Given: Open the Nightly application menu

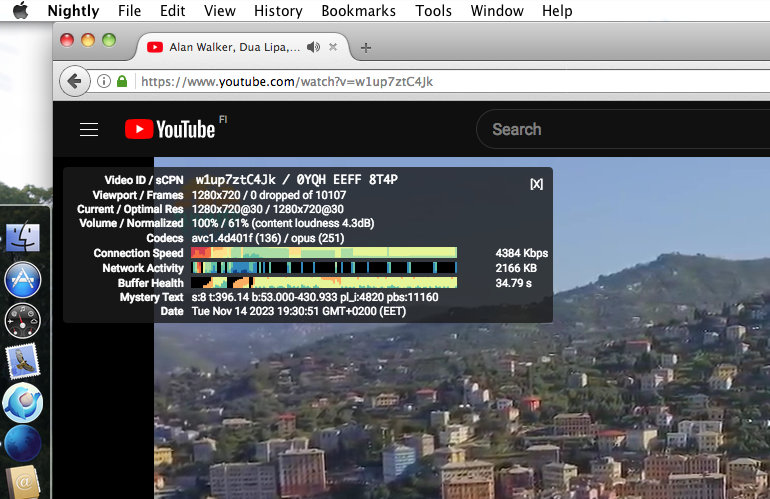Looking at the screenshot, I should [x=73, y=11].
